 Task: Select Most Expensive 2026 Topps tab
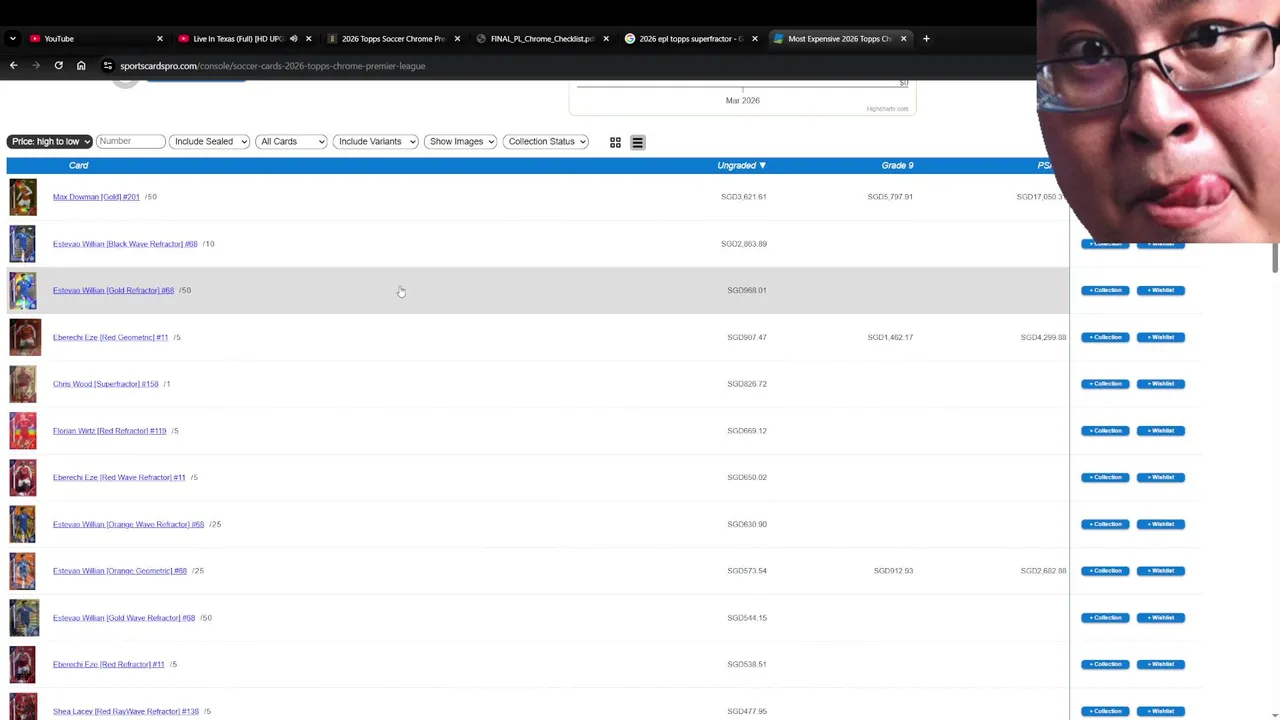839,39
